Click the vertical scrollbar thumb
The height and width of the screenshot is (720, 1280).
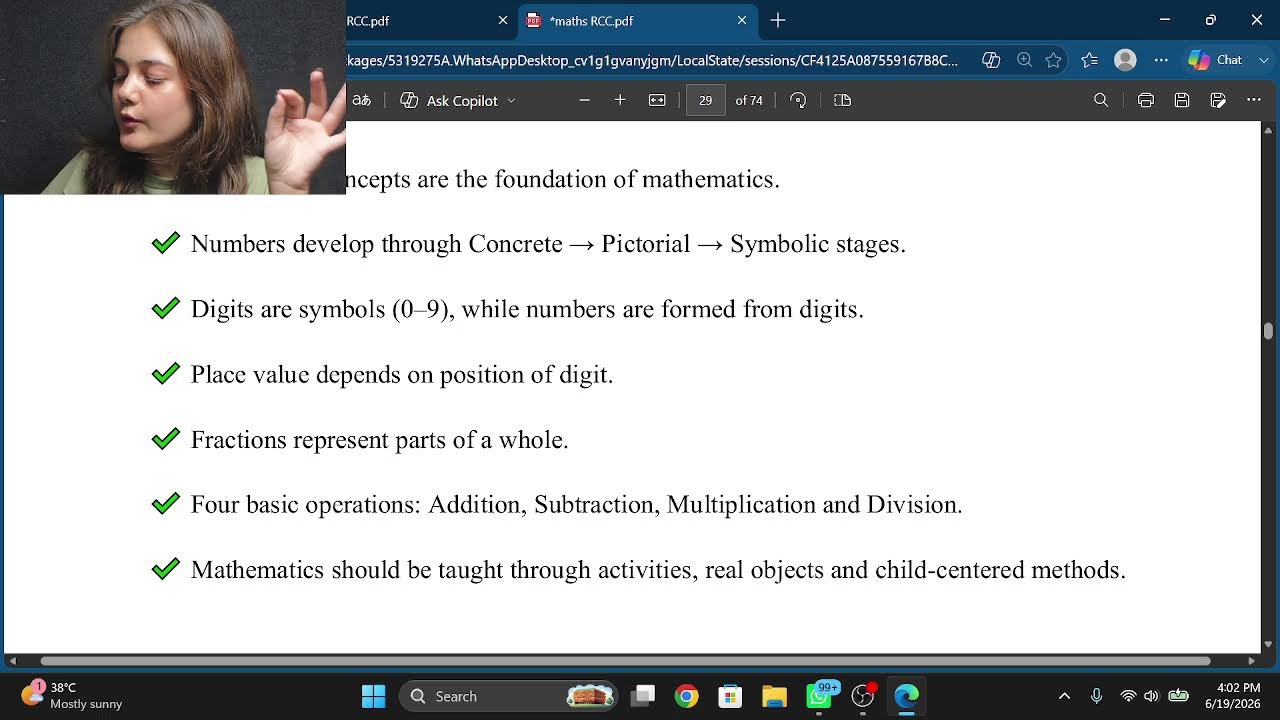[x=1268, y=332]
